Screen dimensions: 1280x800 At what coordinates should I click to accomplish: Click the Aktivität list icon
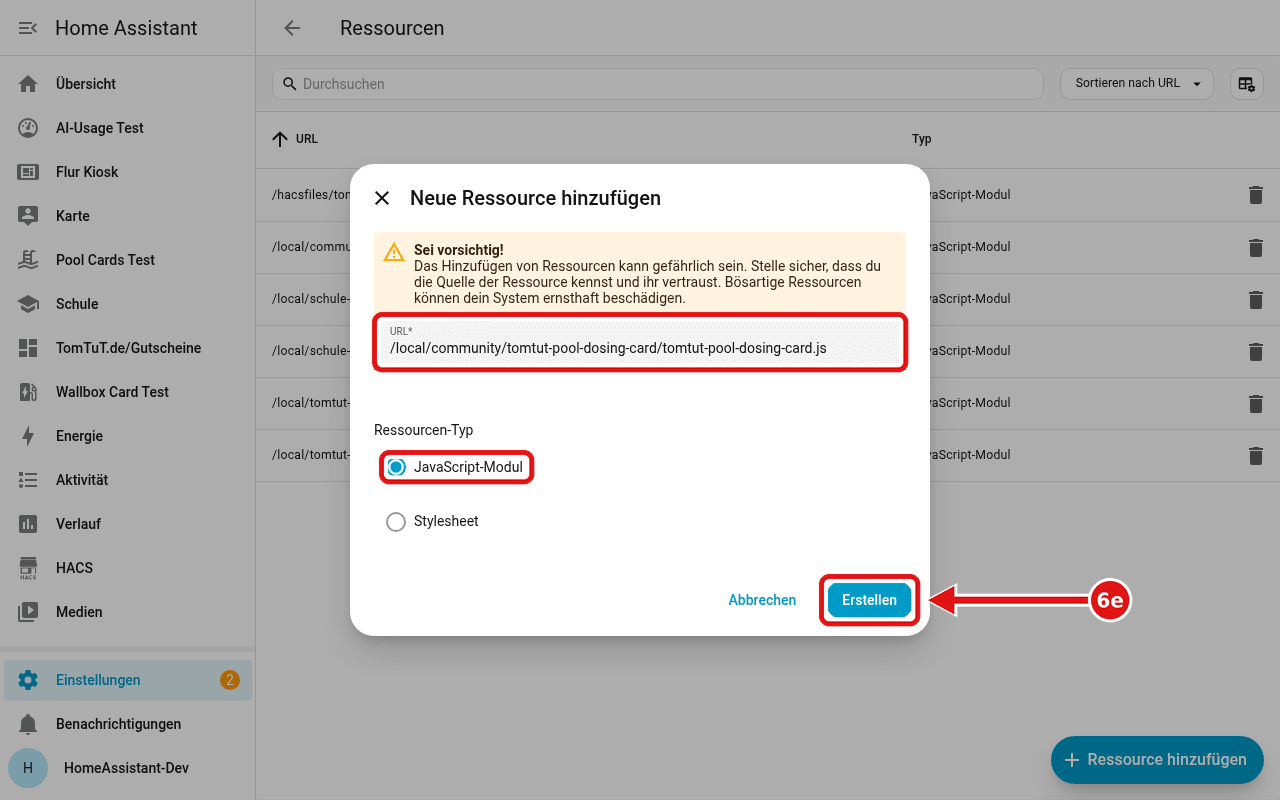[x=28, y=480]
